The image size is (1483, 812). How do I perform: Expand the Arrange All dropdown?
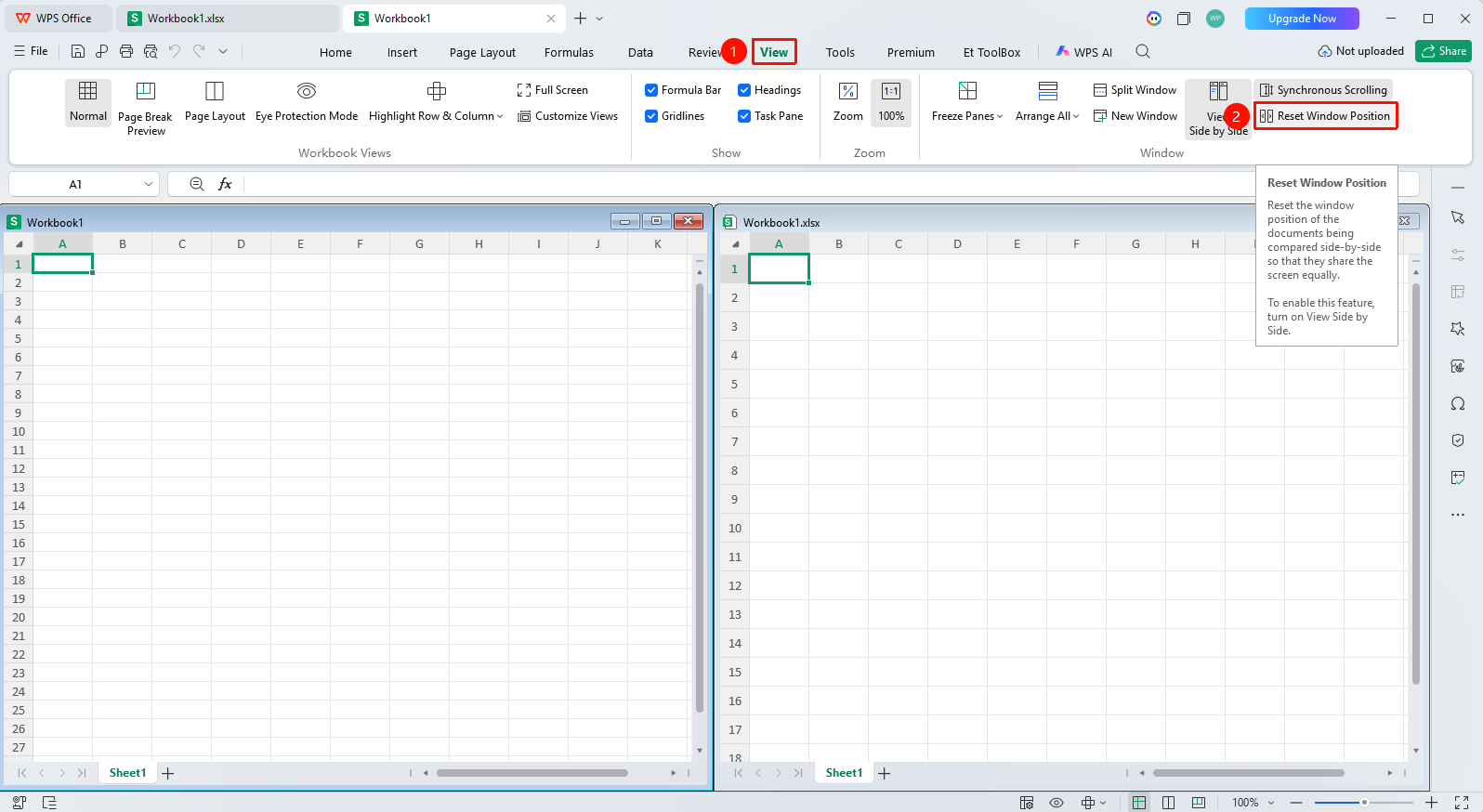point(1076,117)
